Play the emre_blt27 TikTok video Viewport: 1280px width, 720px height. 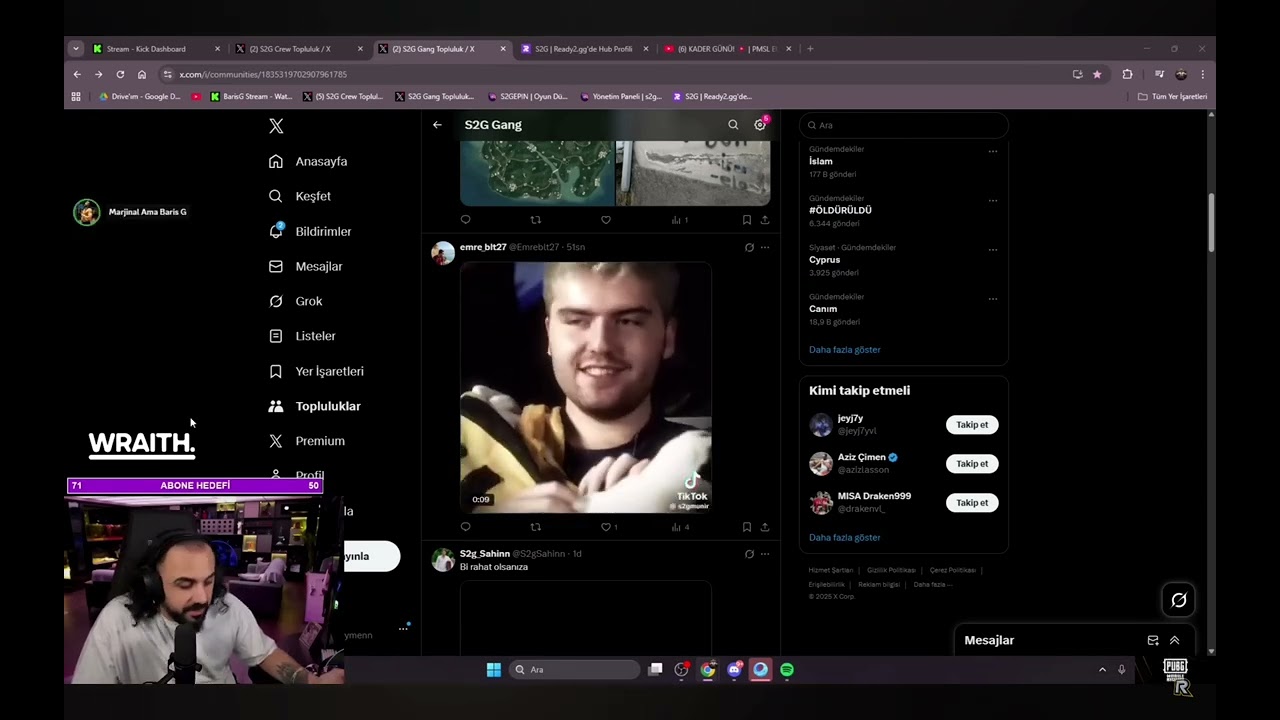pos(585,388)
